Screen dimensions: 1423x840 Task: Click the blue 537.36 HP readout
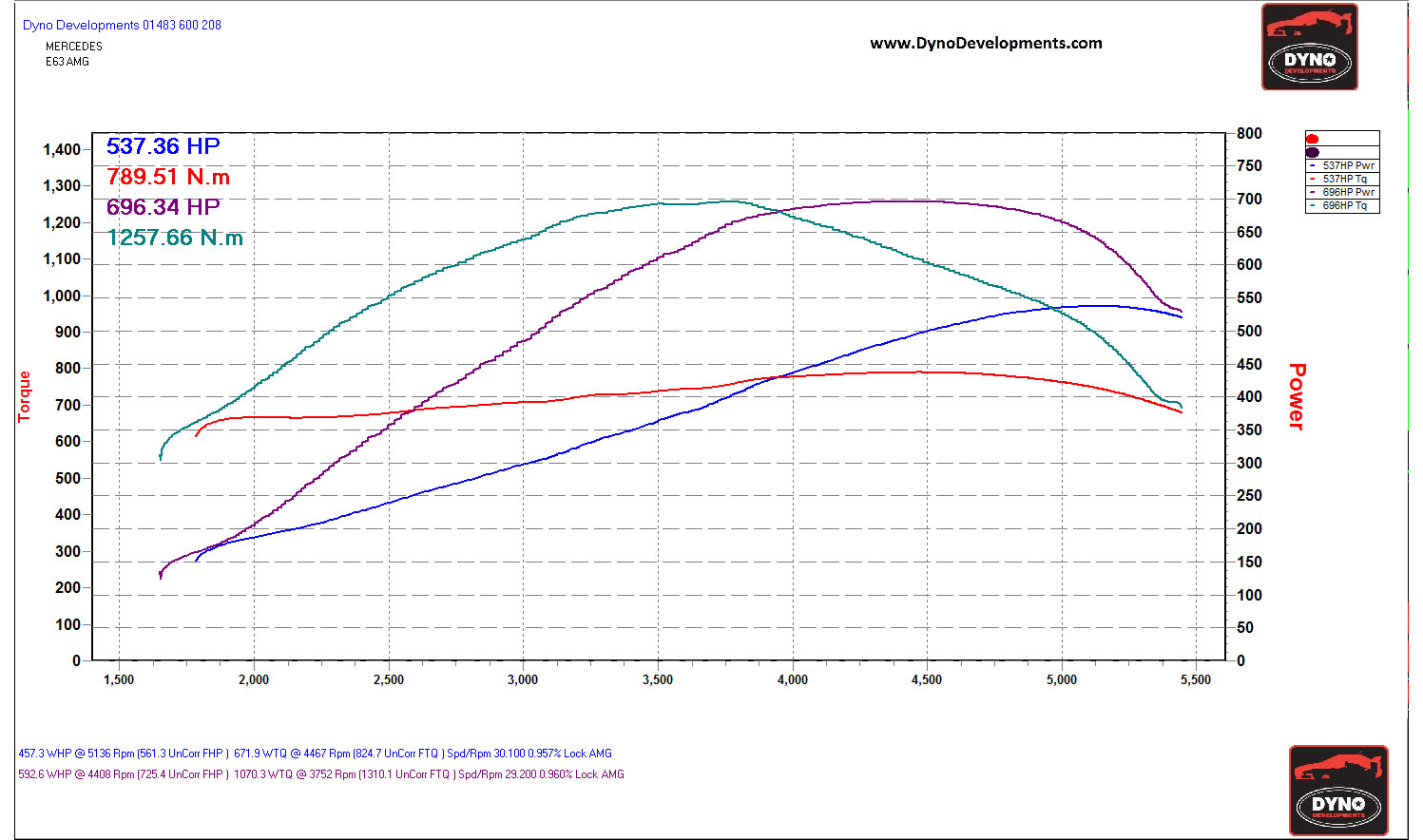(163, 146)
